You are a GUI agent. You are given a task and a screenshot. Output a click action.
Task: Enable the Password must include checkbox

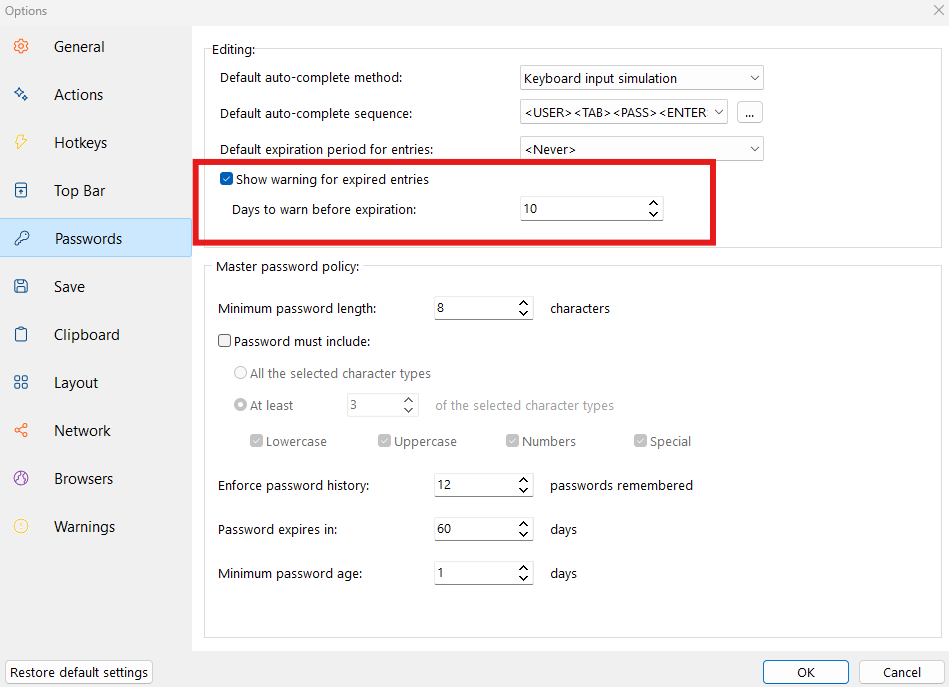click(225, 341)
